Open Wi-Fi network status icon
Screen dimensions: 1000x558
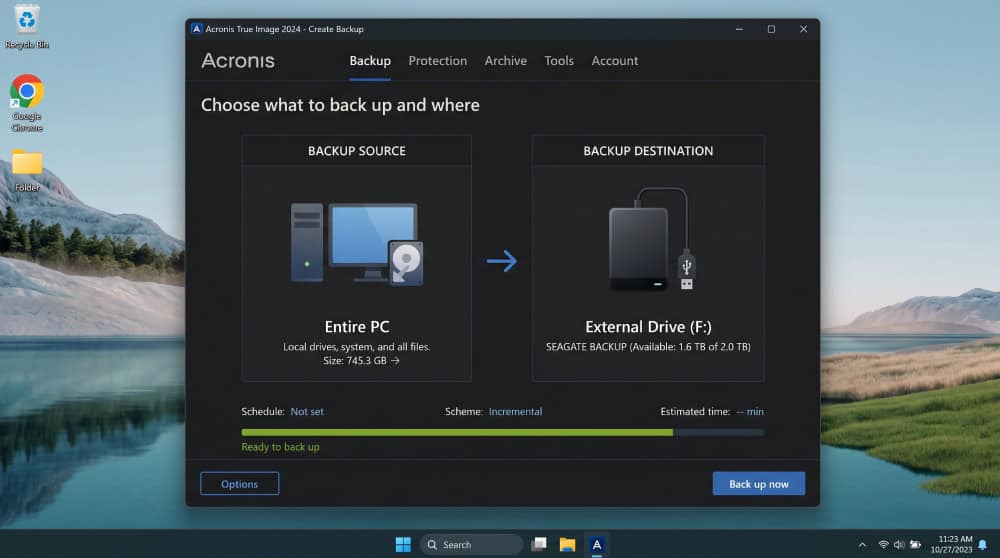point(883,545)
